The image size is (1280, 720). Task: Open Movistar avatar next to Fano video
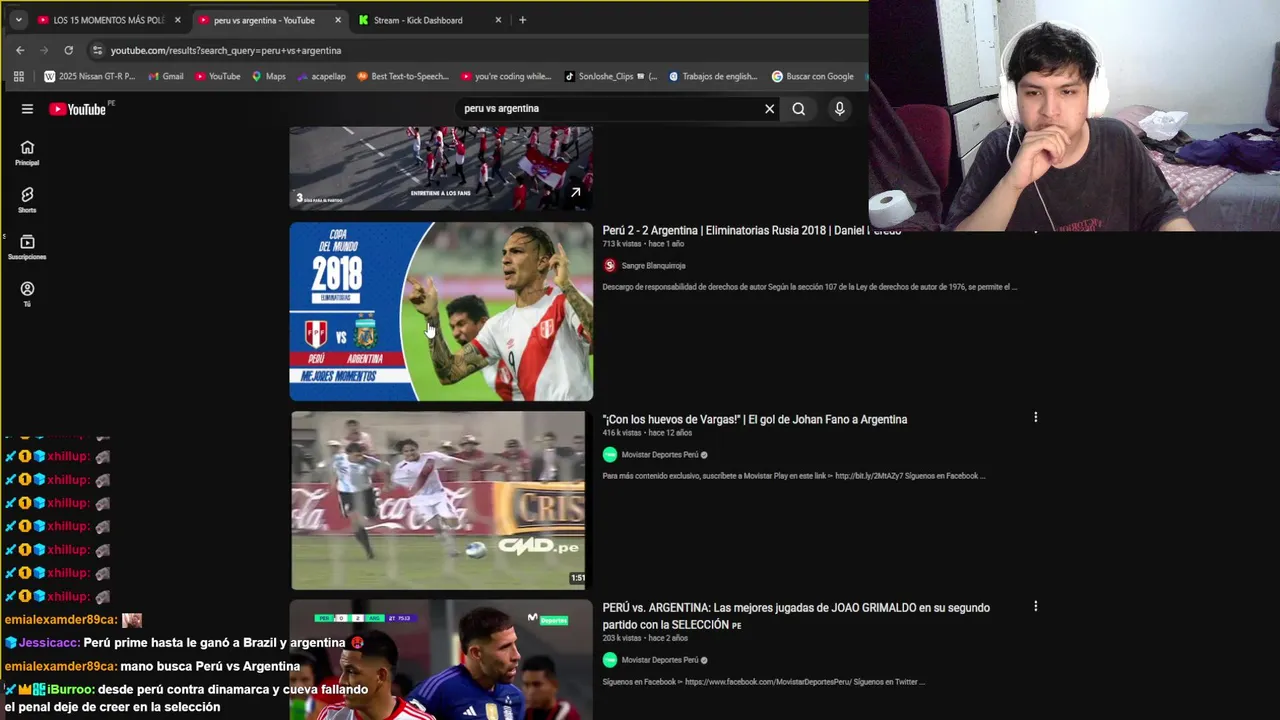point(610,455)
